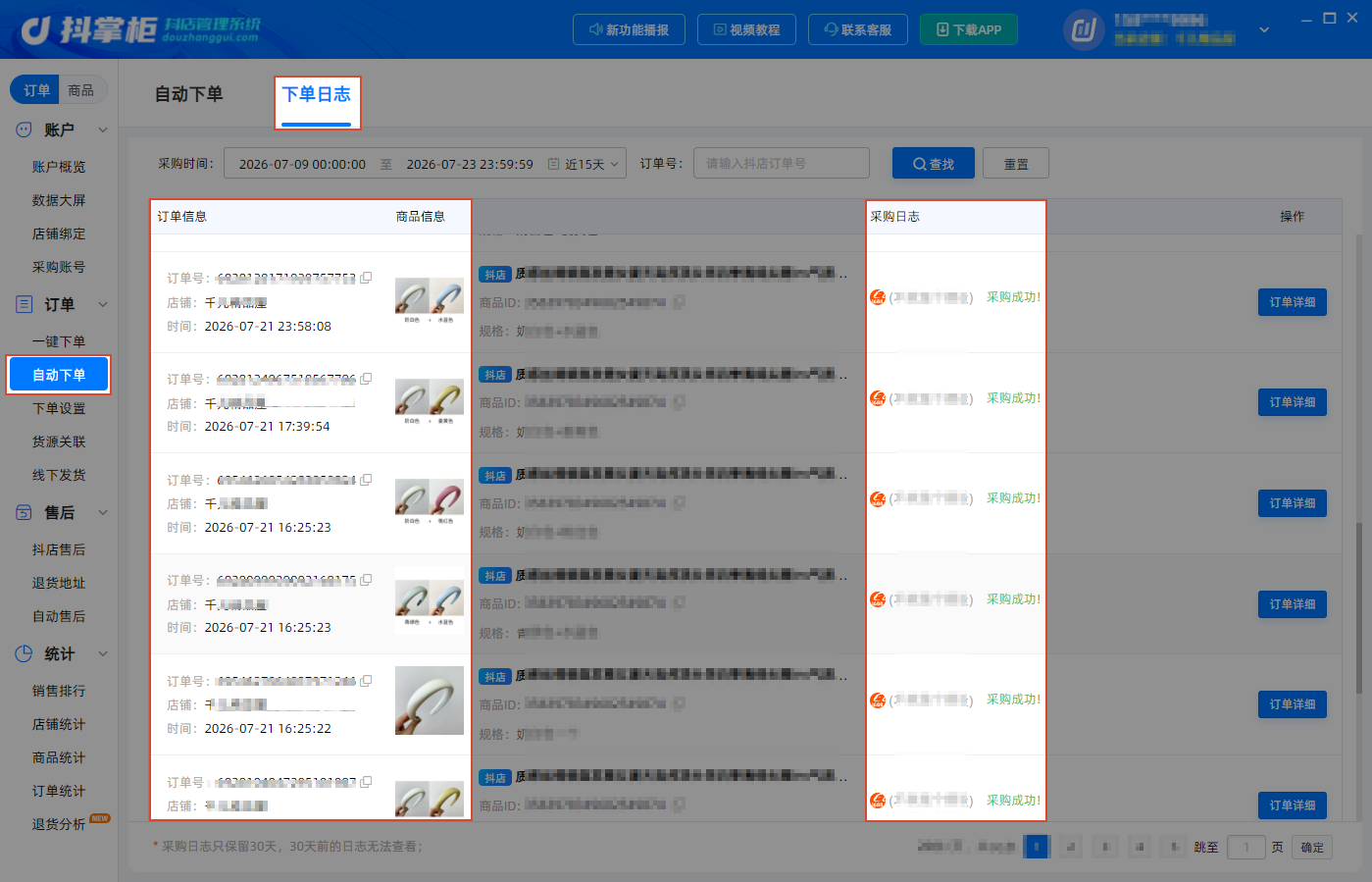Screen dimensions: 1372x882
Task: Switch to the 商品 toggle segment
Action: click(81, 90)
